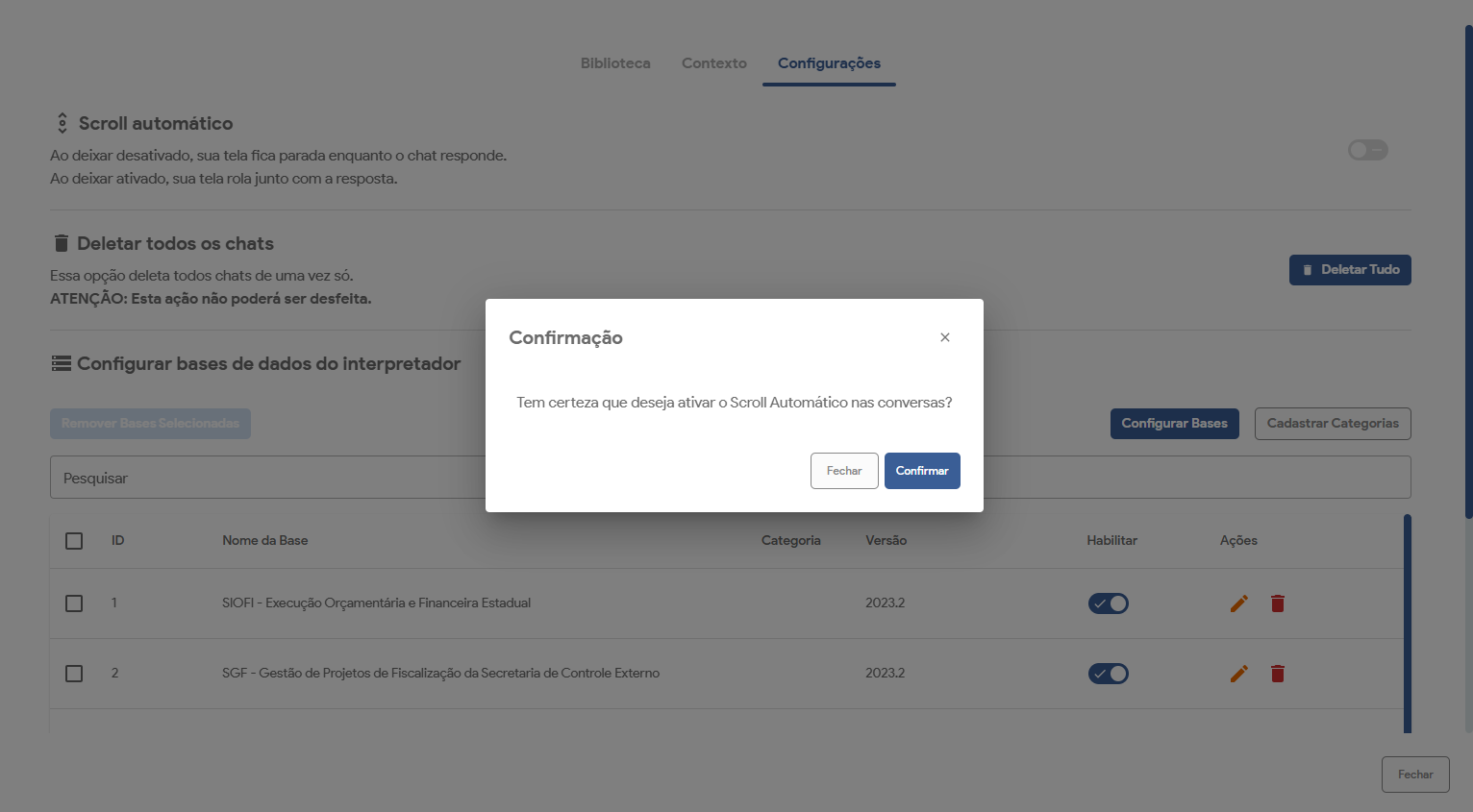Viewport: 1473px width, 812px height.
Task: Click the Fechar button in the confirmation dialog
Action: coord(844,471)
